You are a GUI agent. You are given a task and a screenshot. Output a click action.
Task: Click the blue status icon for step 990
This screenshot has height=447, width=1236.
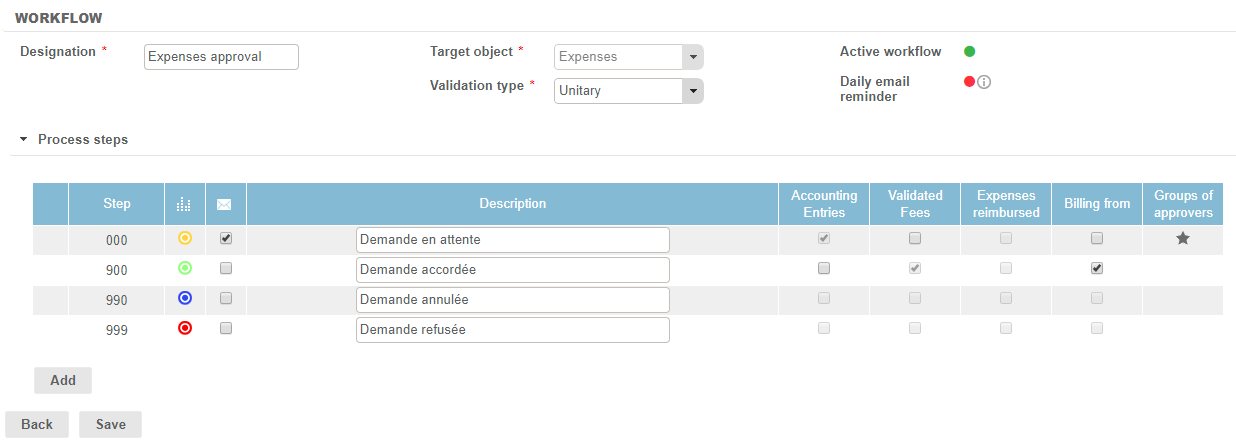184,298
